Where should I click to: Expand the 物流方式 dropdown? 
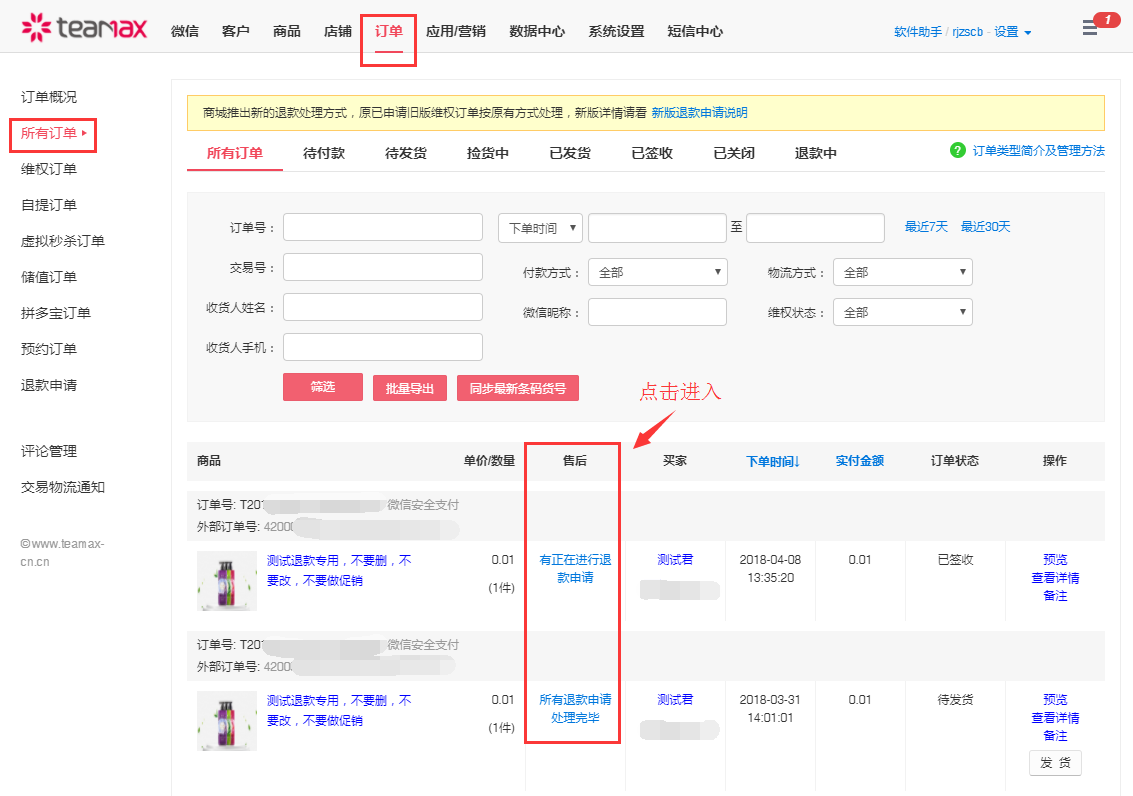point(902,272)
